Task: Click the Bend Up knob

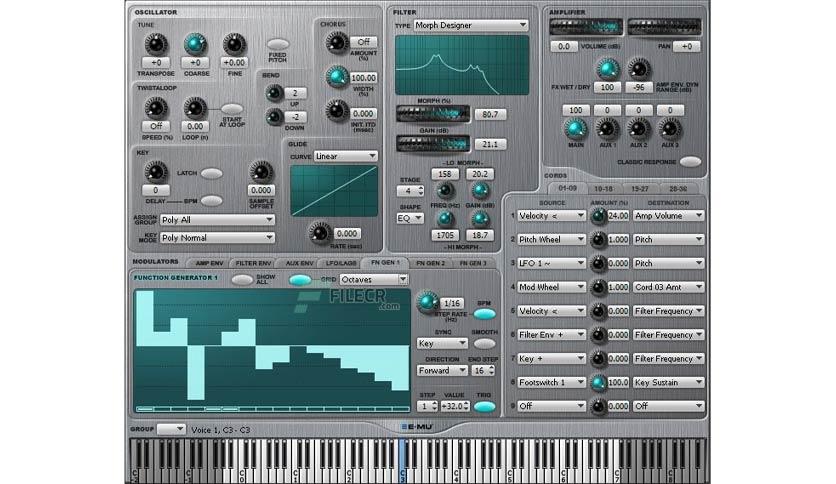Action: (x=274, y=93)
